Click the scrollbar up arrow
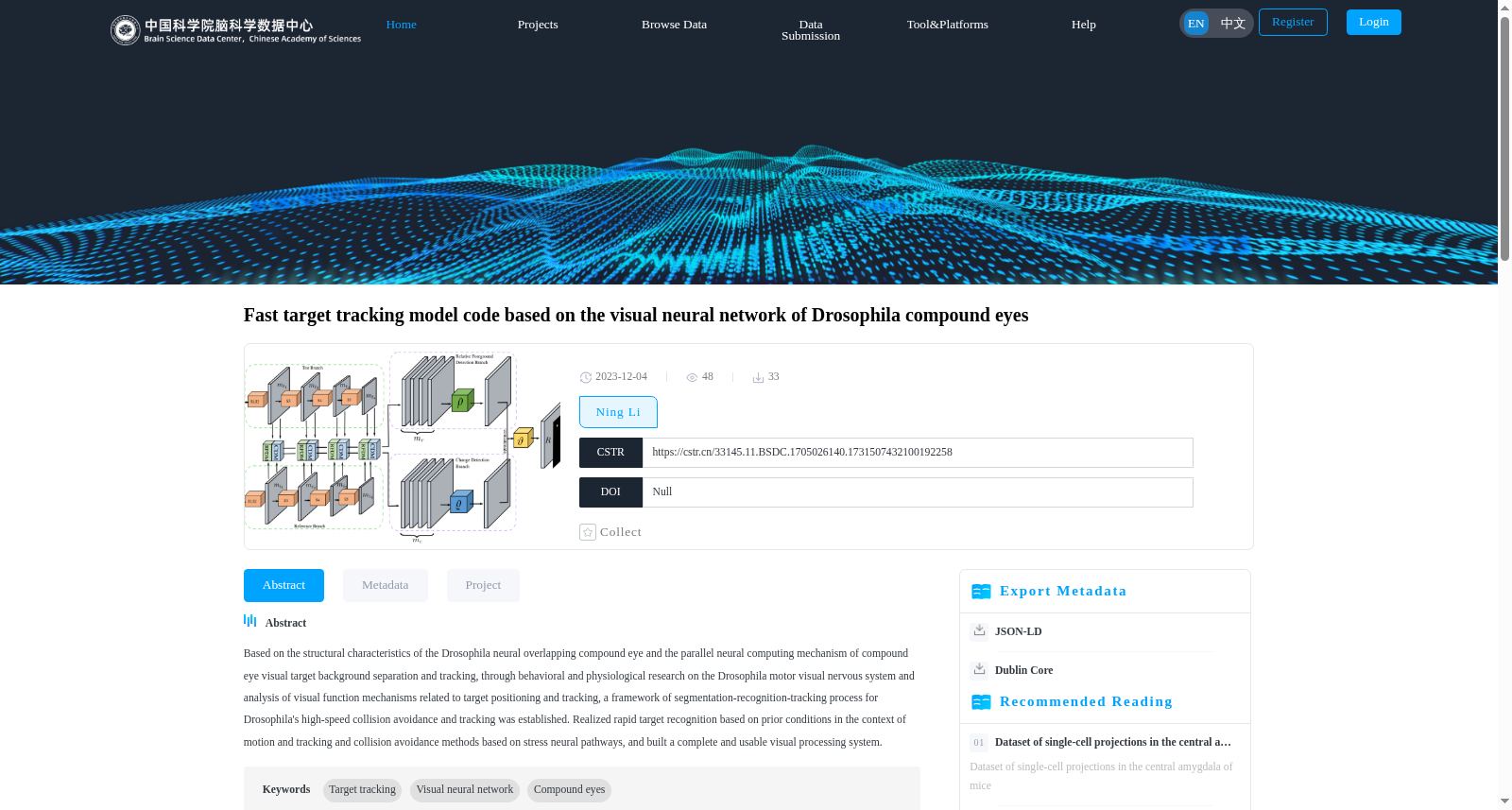The width and height of the screenshot is (1512, 810). click(x=1504, y=7)
